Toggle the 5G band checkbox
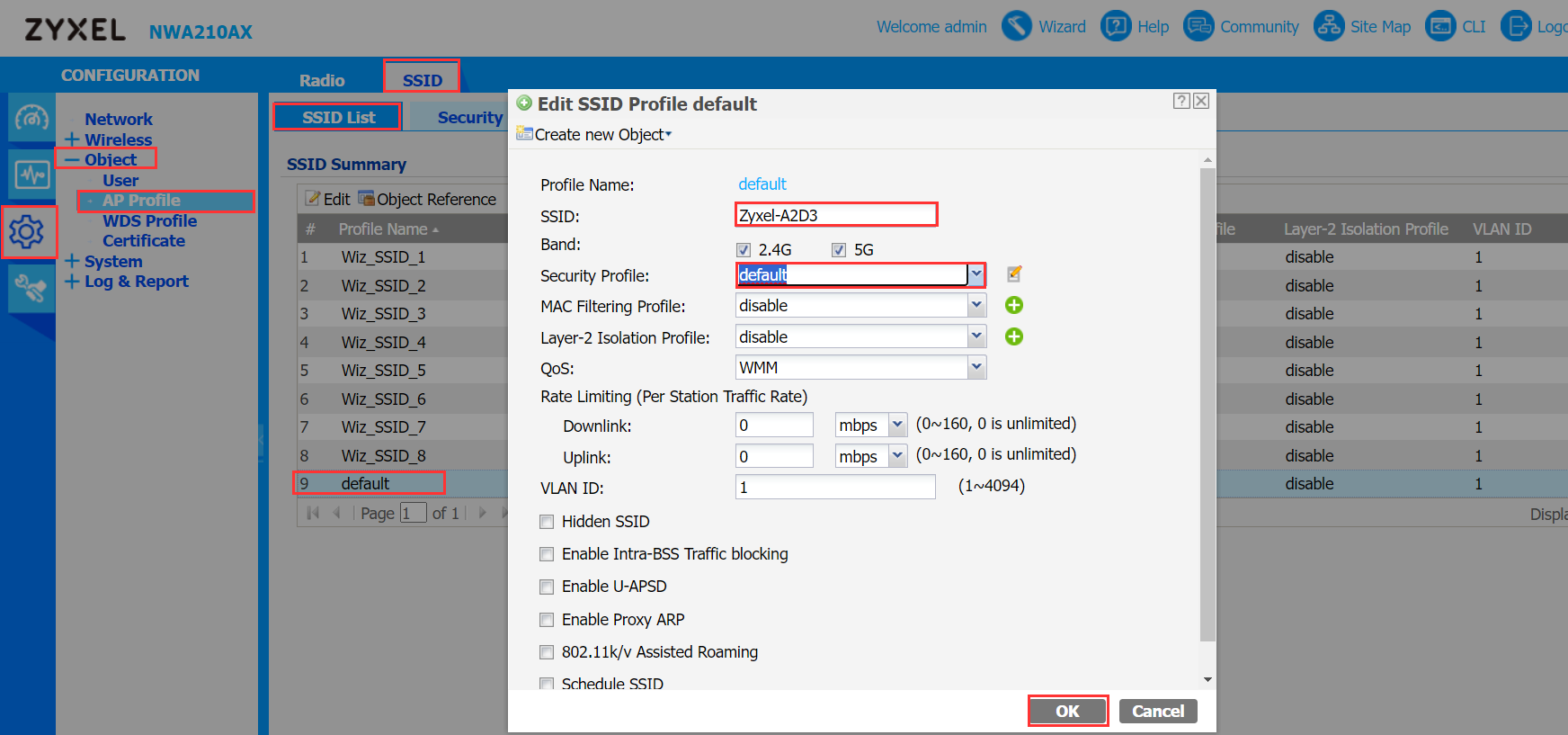The width and height of the screenshot is (1568, 735). tap(839, 250)
